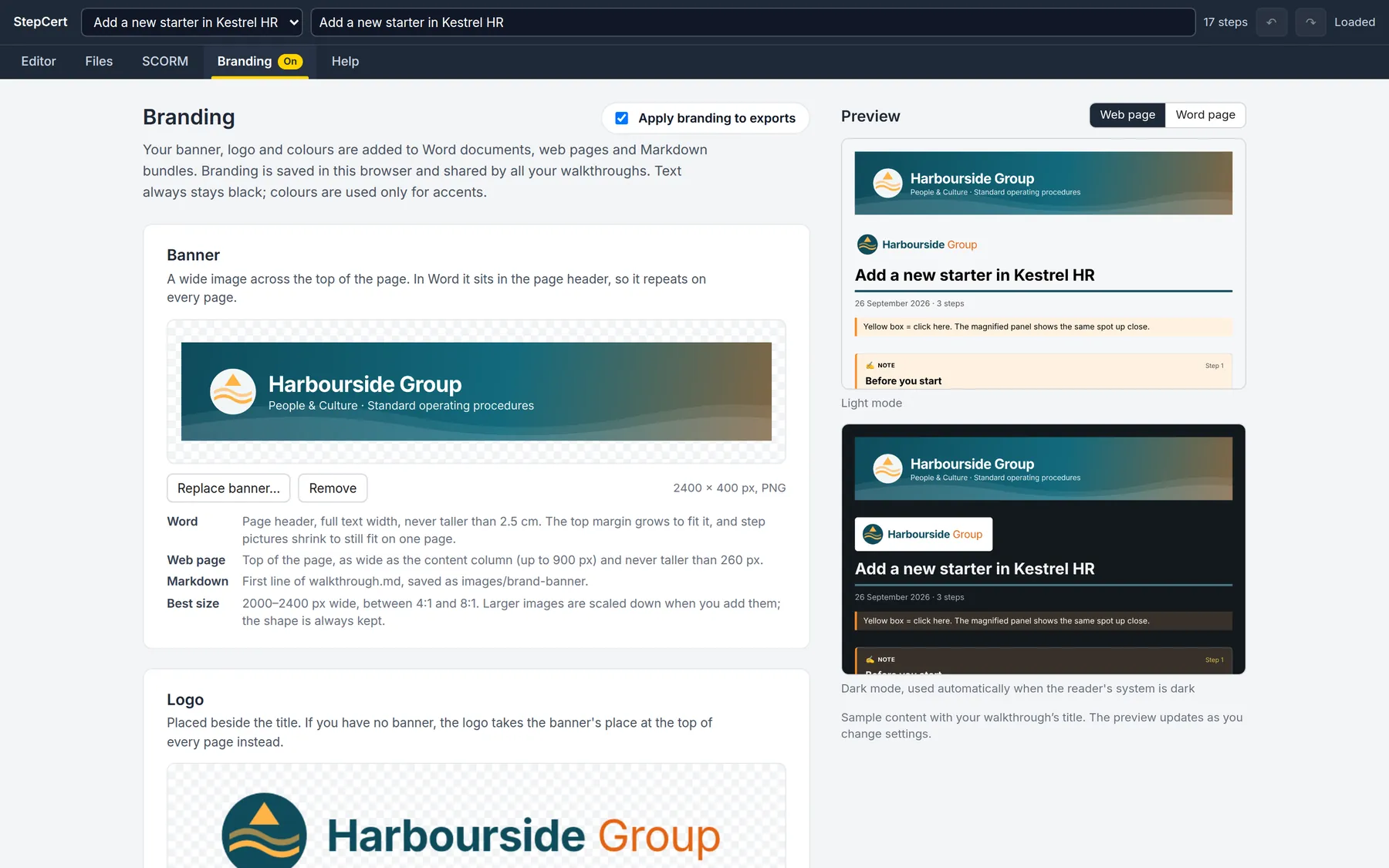Open the walkthrough selector dropdown
The image size is (1389, 868).
point(191,22)
